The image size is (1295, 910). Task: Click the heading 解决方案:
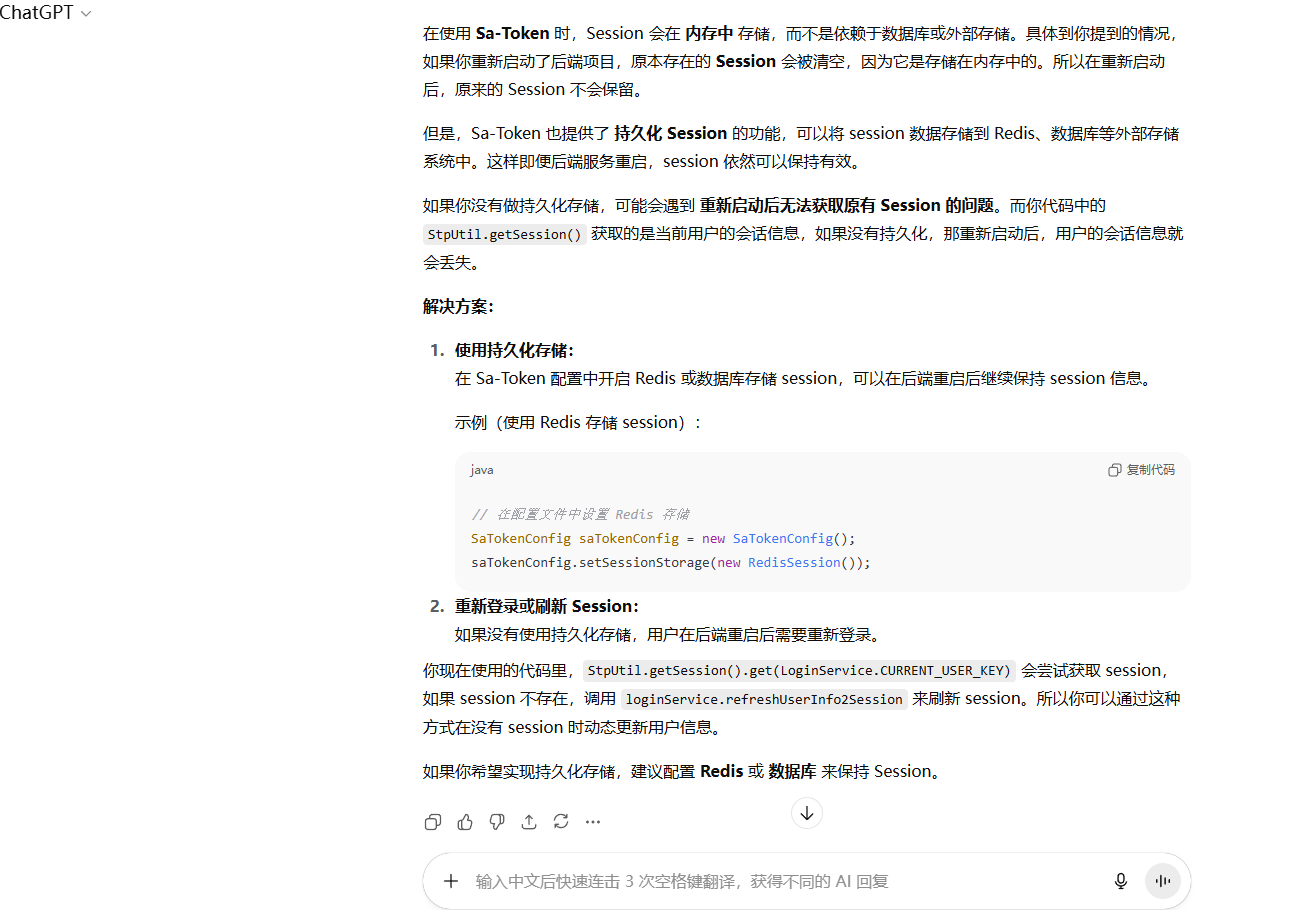pyautogui.click(x=458, y=306)
